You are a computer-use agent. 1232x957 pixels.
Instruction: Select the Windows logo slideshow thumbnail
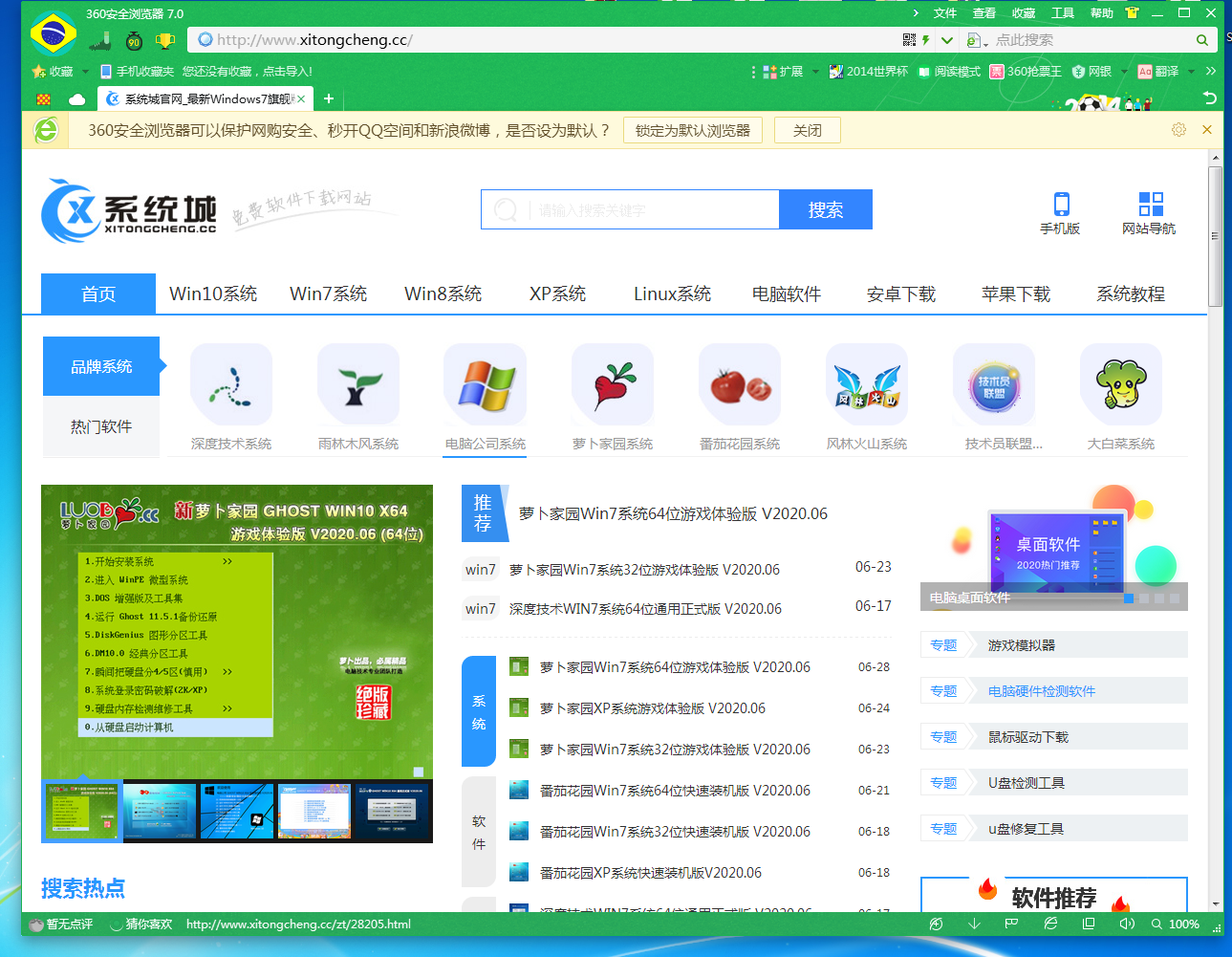point(237,812)
